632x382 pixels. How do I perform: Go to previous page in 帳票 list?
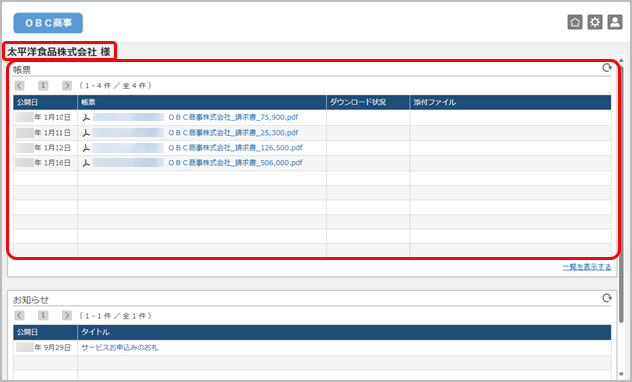point(19,85)
